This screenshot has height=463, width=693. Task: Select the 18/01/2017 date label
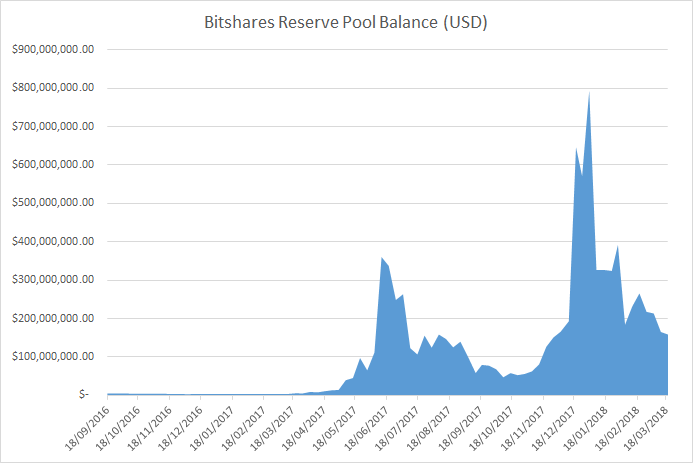[x=212, y=427]
